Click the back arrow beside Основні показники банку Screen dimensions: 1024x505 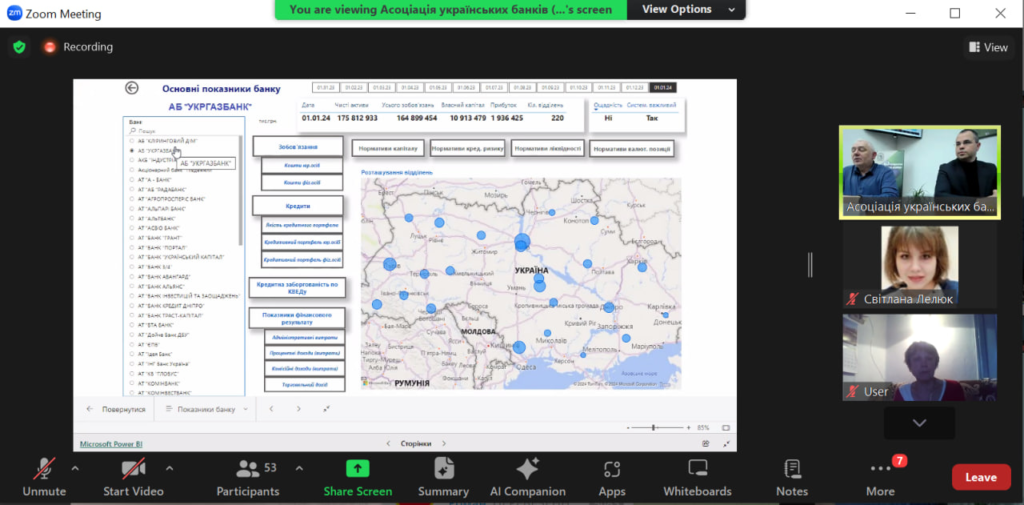point(132,88)
